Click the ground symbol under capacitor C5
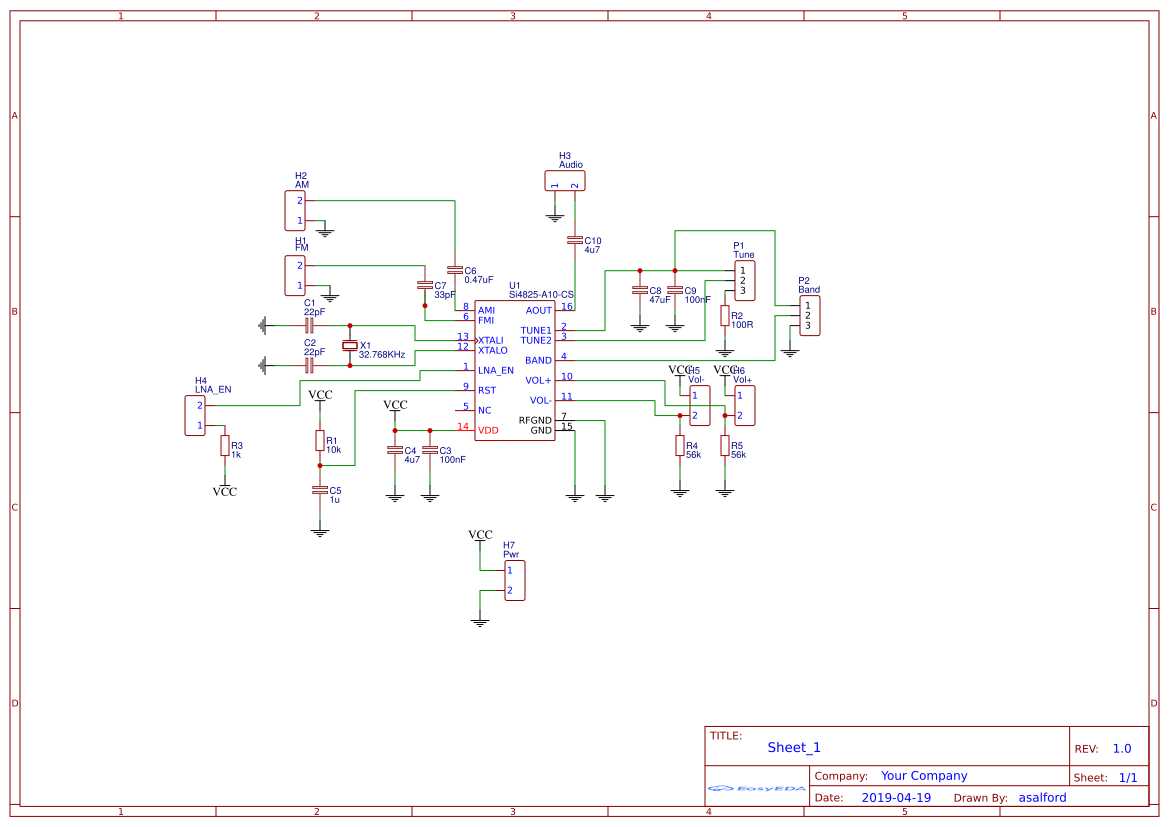The height and width of the screenshot is (827, 1169). 320,532
